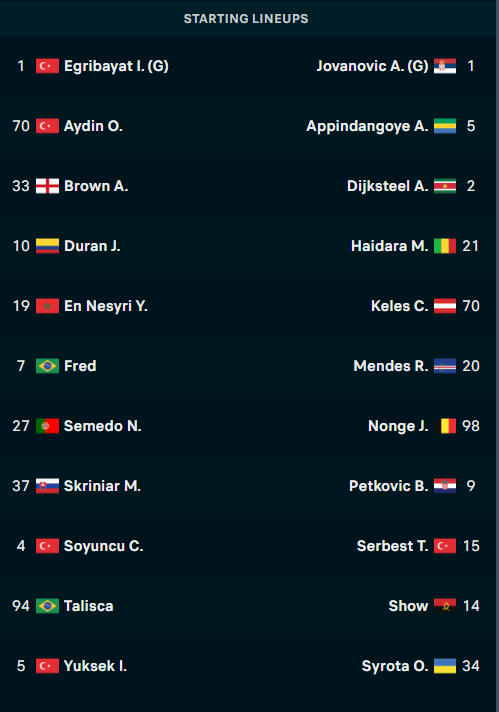The width and height of the screenshot is (499, 712).
Task: Open player Talisca's profile
Action: tap(89, 606)
